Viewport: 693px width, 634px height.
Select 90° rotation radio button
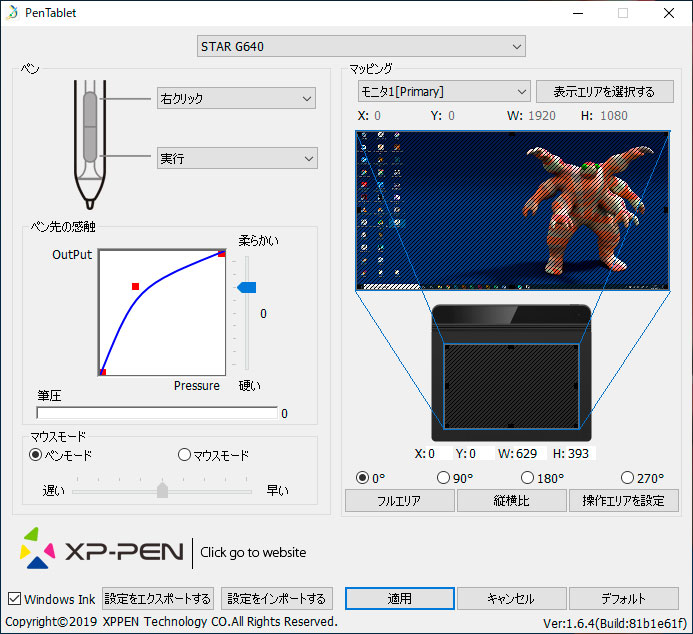(x=443, y=478)
